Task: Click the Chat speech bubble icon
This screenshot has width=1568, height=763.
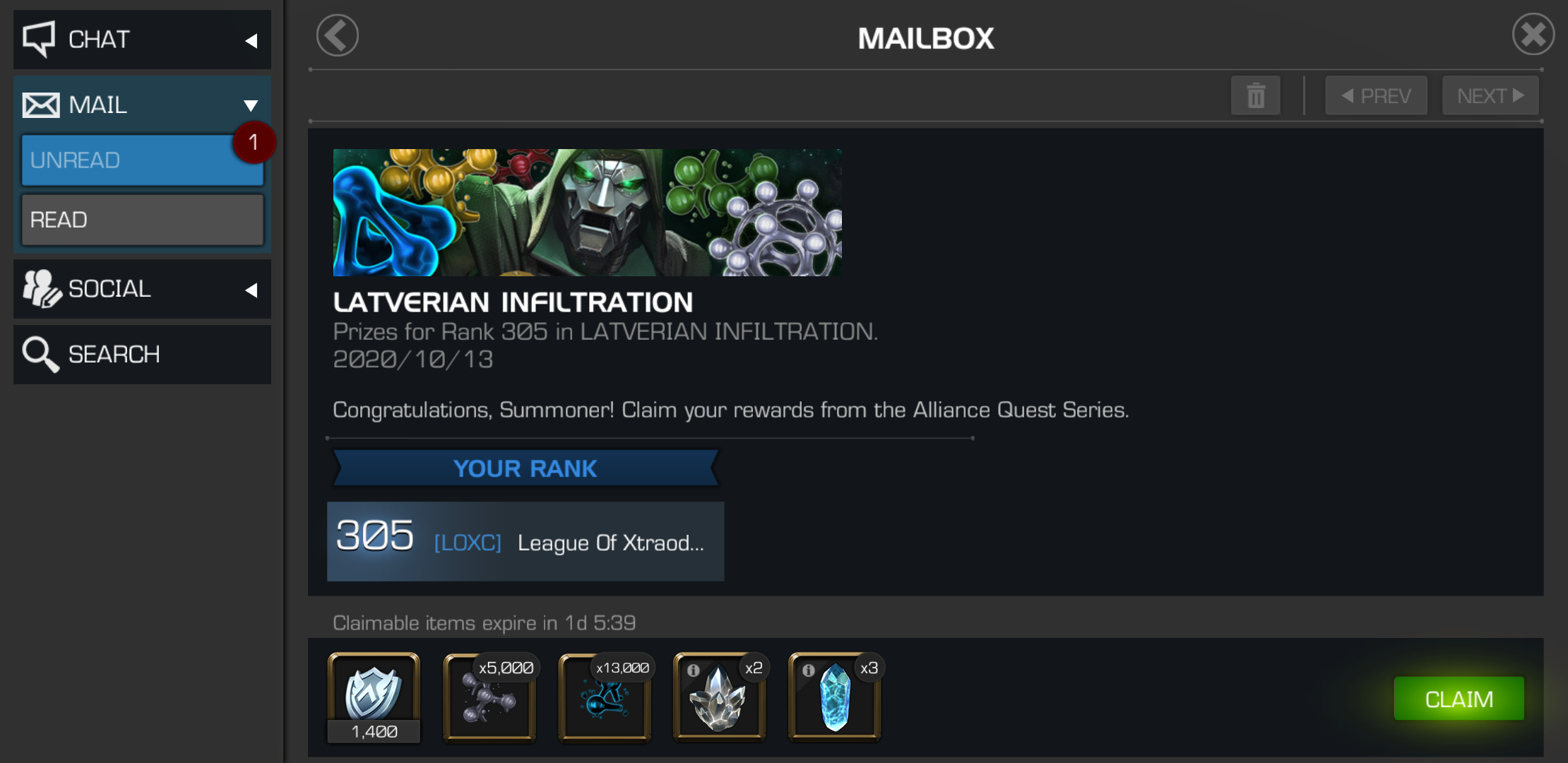Action: point(39,39)
